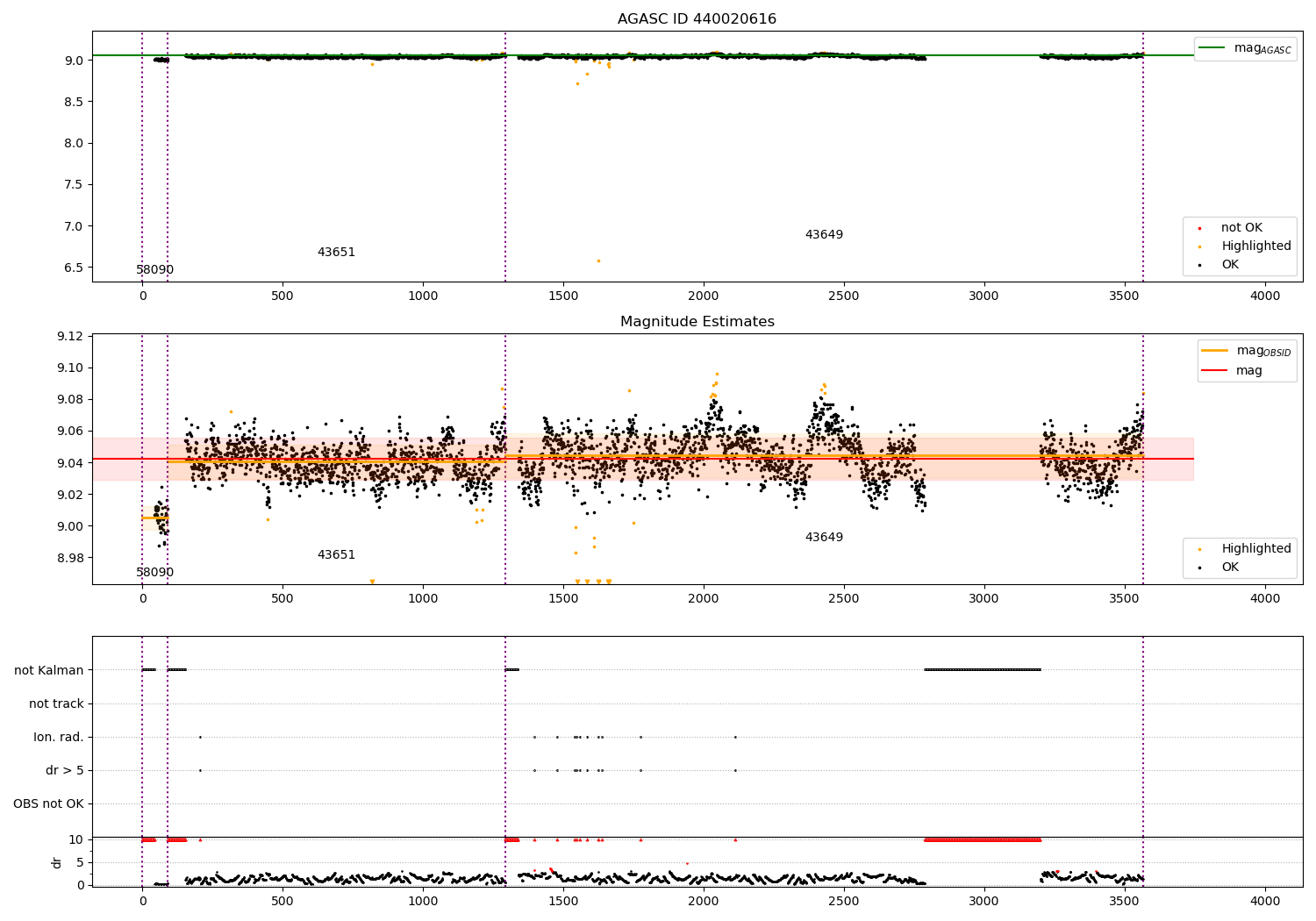Click the "dr > 5" axis label

point(65,770)
